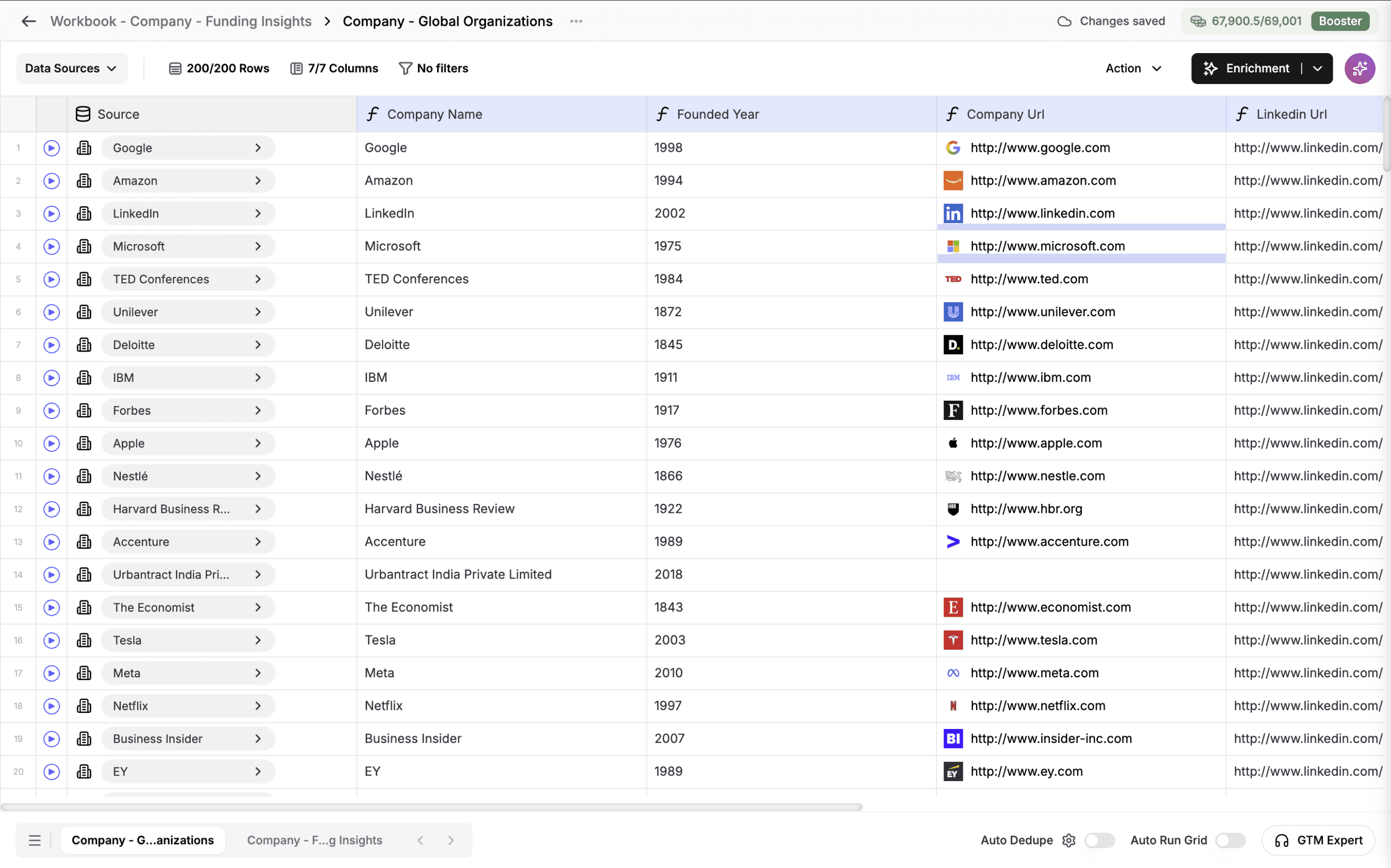The height and width of the screenshot is (868, 1391).
Task: Go to next sheet tab arrow
Action: [x=451, y=840]
